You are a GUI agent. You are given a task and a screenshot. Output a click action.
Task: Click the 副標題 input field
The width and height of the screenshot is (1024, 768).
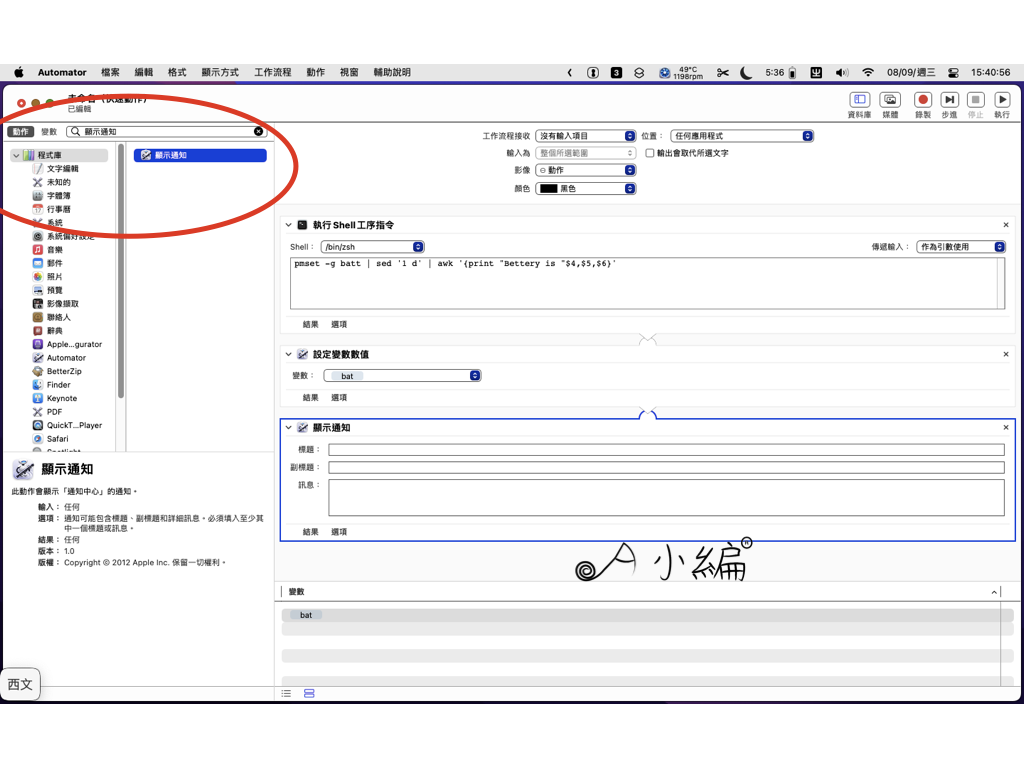(666, 468)
